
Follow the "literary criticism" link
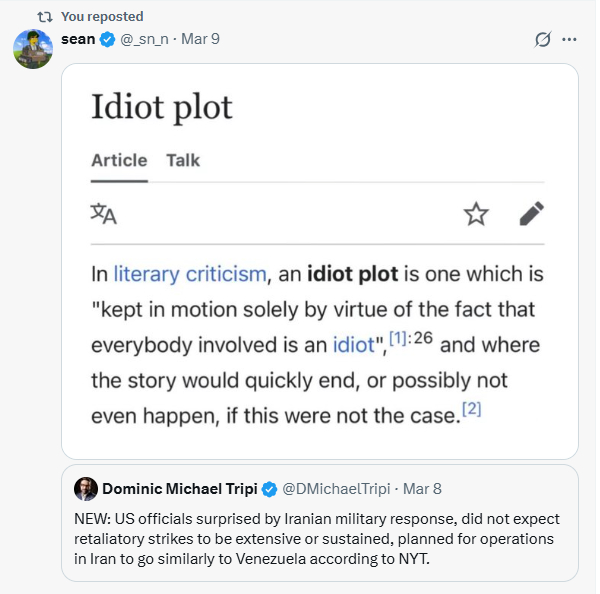(190, 274)
